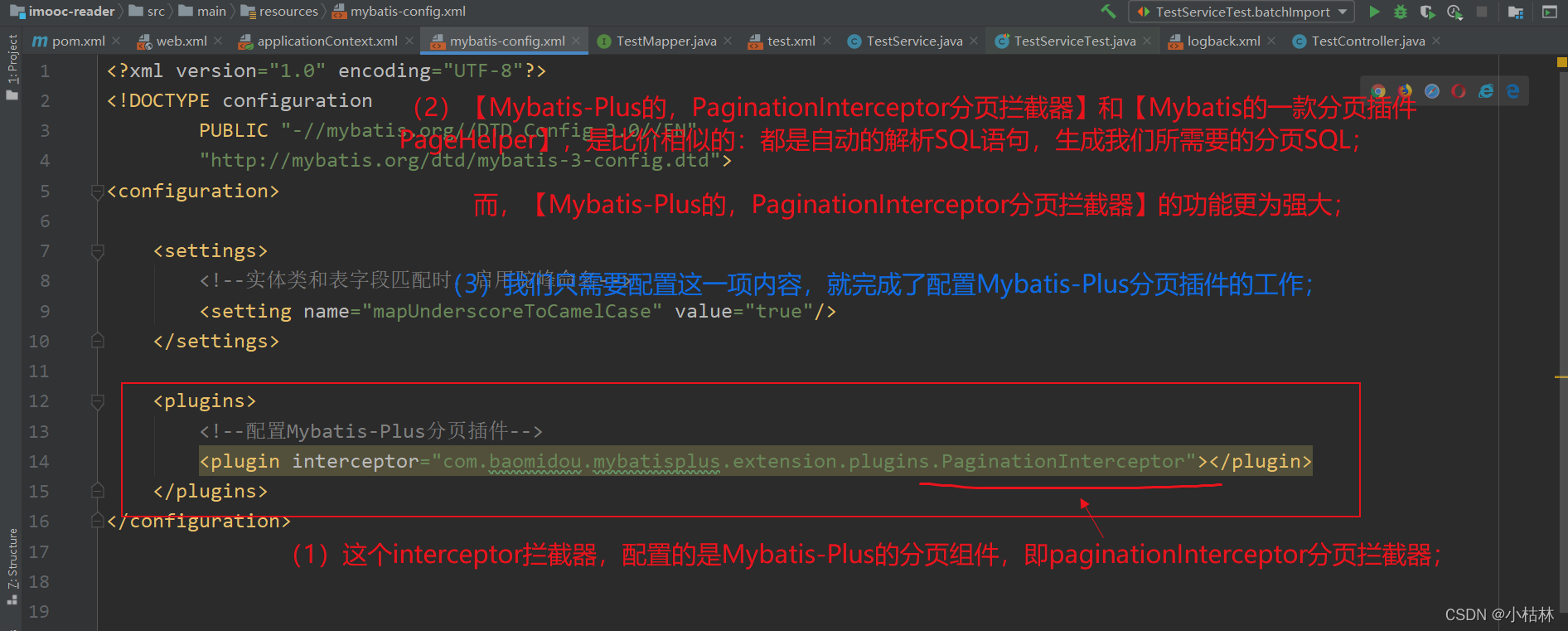The image size is (1568, 631).
Task: Open file in Edge browser icon
Action: click(1513, 91)
